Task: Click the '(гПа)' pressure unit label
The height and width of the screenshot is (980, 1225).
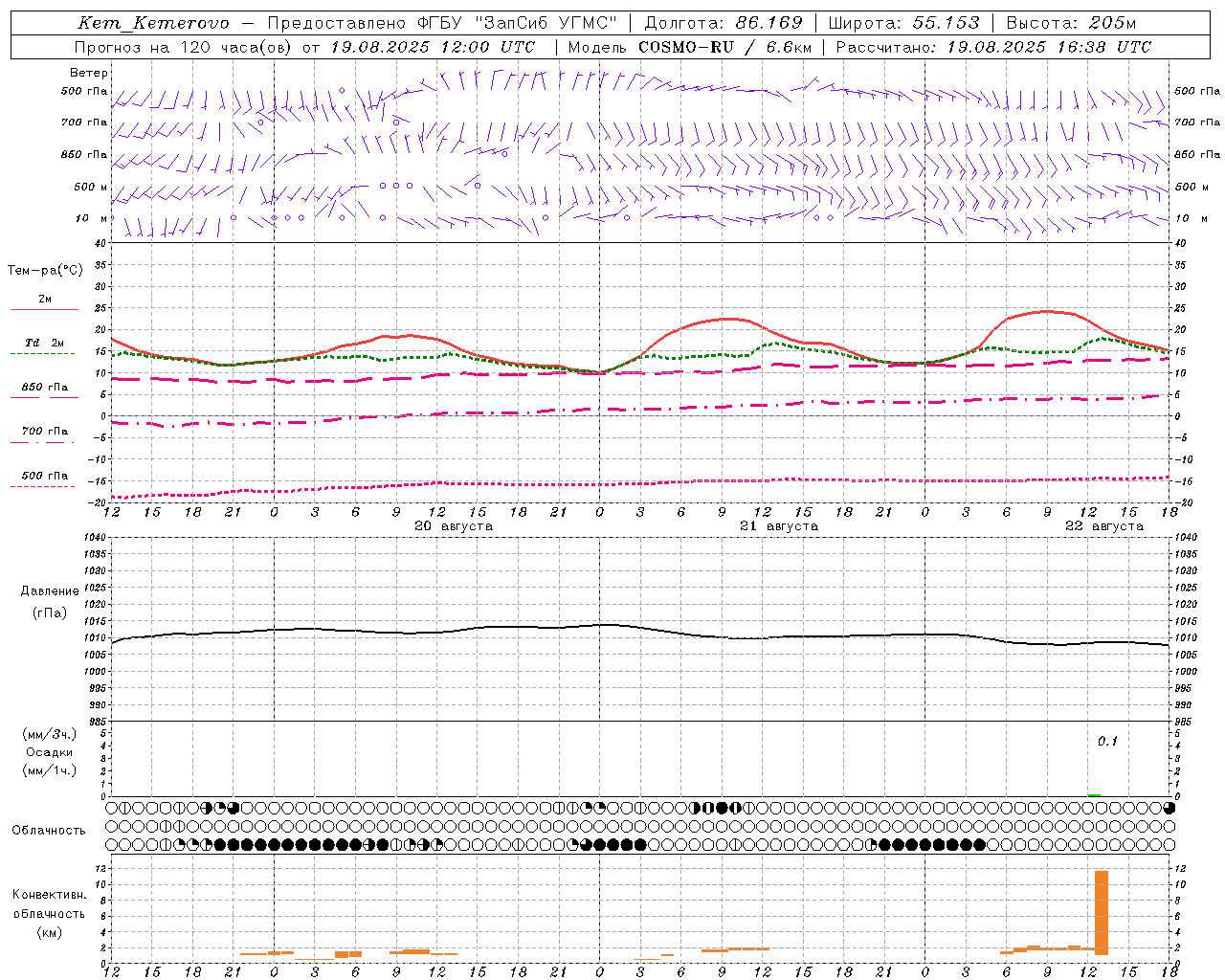Action: pyautogui.click(x=49, y=613)
